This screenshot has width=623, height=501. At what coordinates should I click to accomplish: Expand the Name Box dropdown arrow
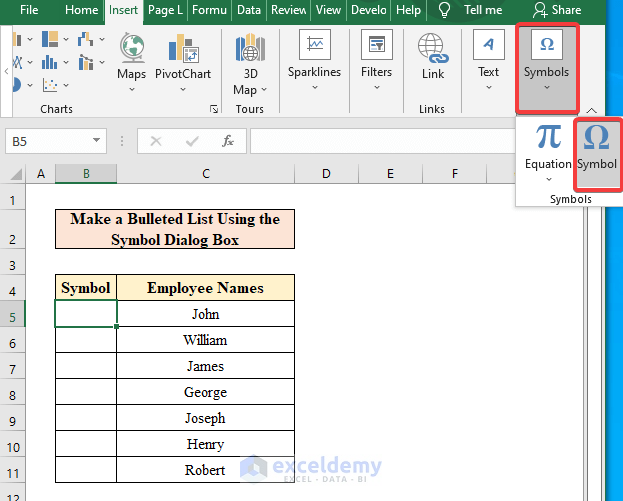tap(96, 140)
